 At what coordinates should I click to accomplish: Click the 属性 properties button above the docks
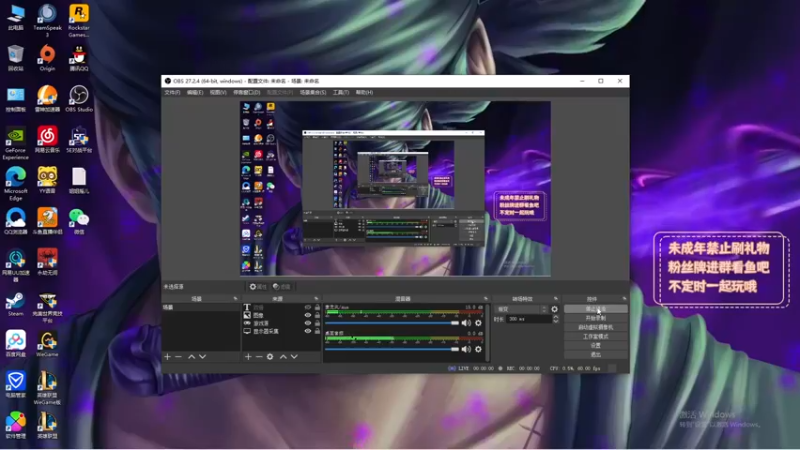click(258, 287)
